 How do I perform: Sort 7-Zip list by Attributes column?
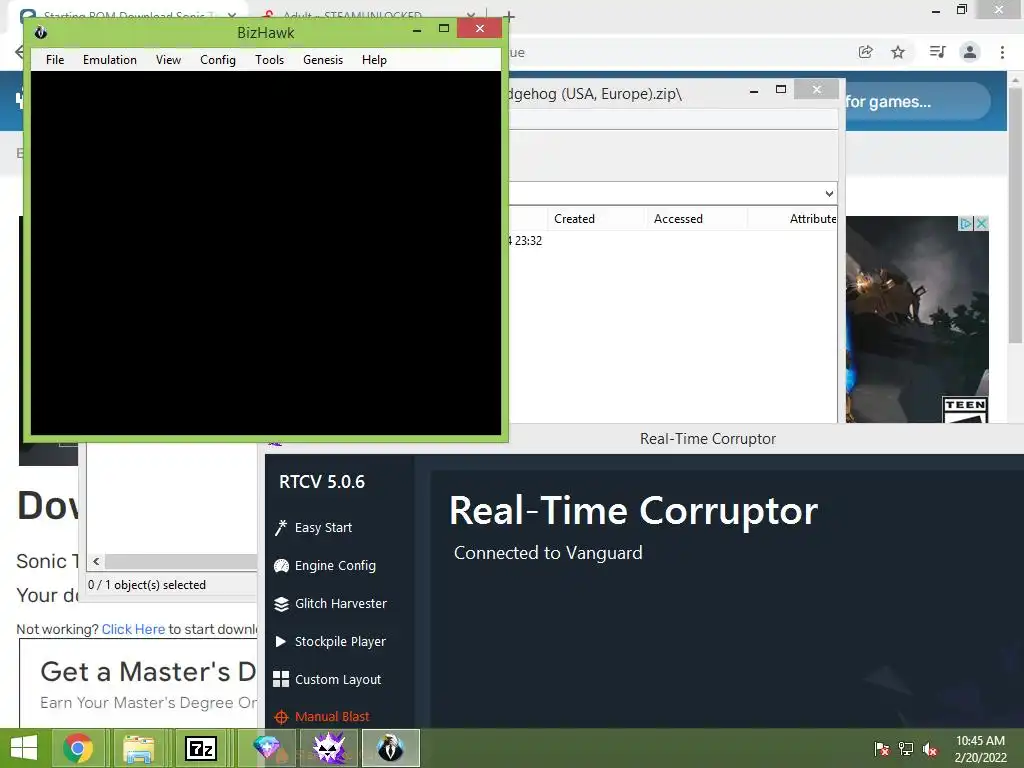coord(812,219)
